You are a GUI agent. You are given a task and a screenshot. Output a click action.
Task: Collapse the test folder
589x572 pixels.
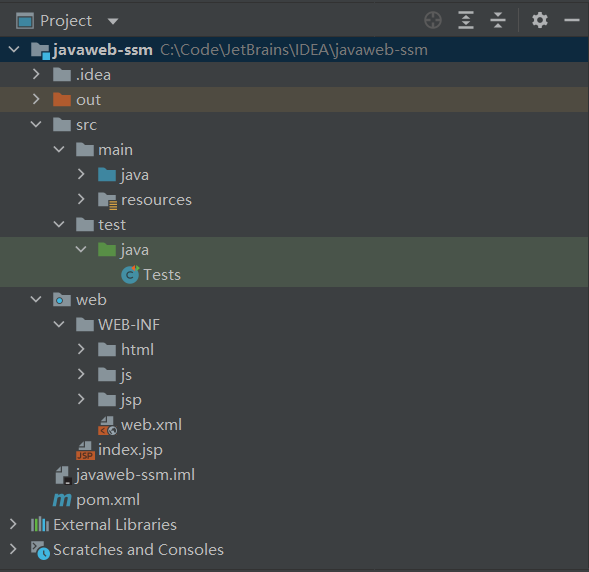[59, 224]
